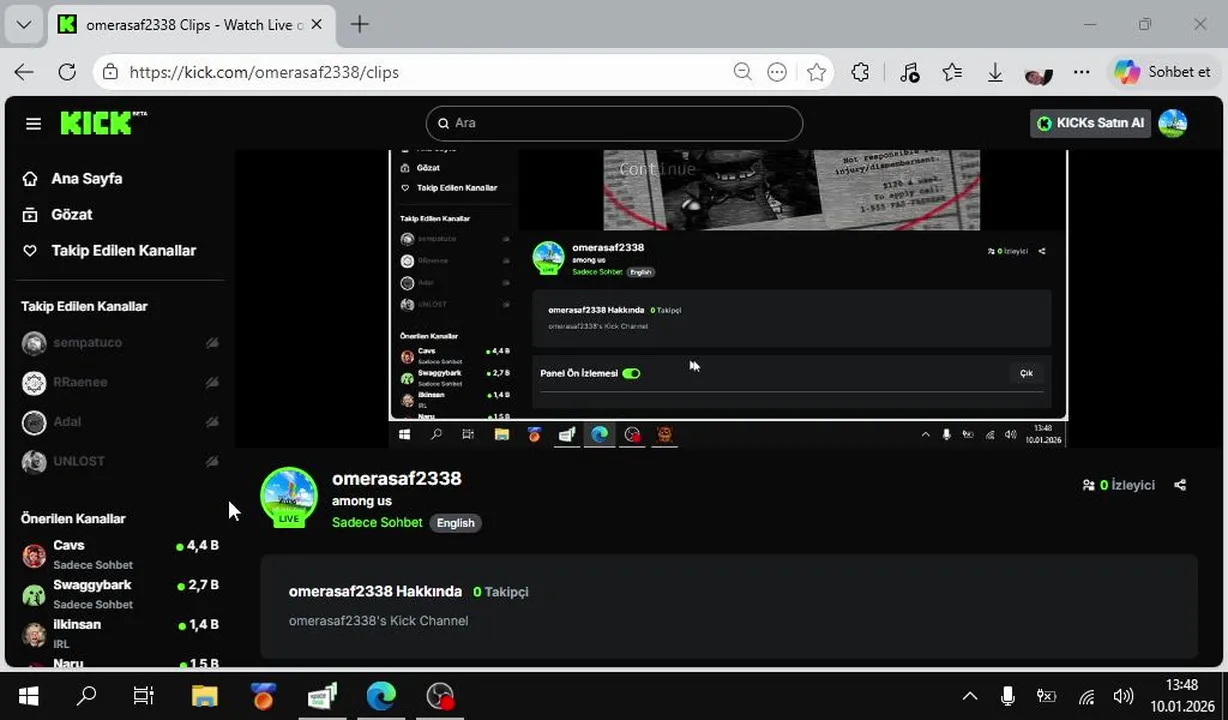Click omerasaf2338 Hakkında heading
The height and width of the screenshot is (720, 1228).
click(x=375, y=592)
